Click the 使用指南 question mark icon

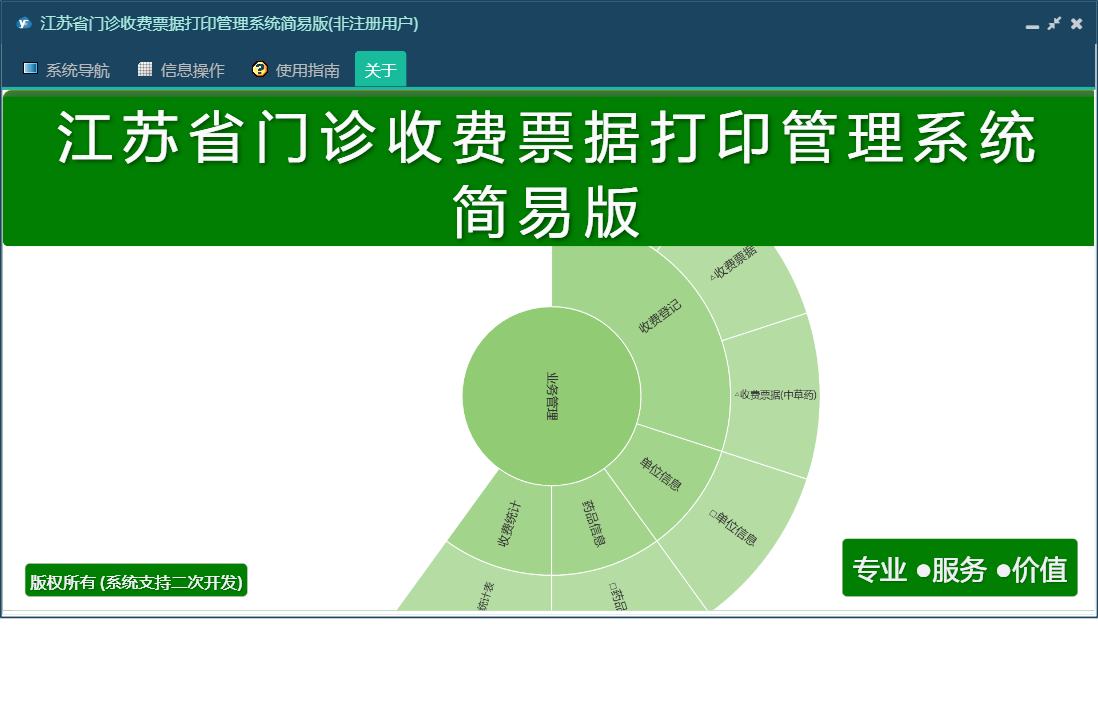click(x=260, y=69)
